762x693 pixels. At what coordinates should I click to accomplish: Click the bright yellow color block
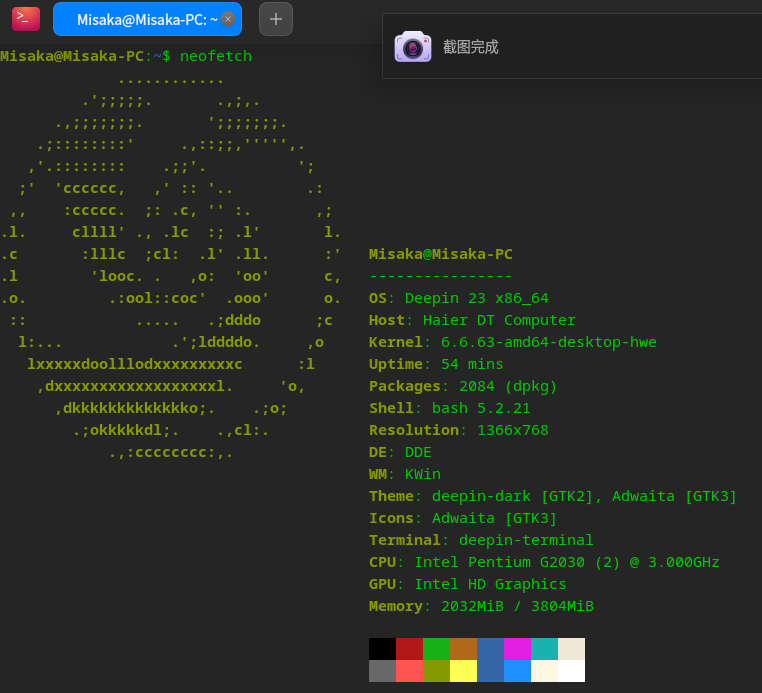(x=464, y=671)
